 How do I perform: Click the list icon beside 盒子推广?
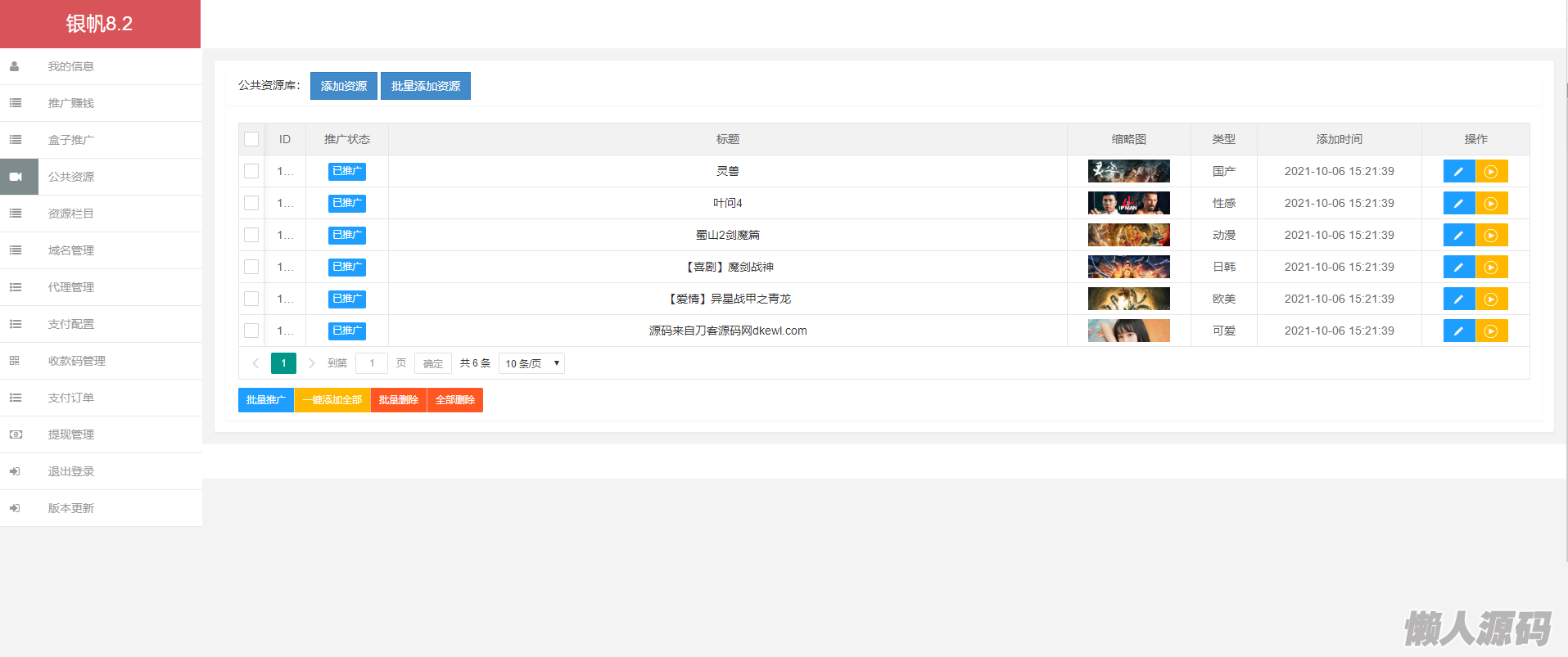(x=15, y=140)
